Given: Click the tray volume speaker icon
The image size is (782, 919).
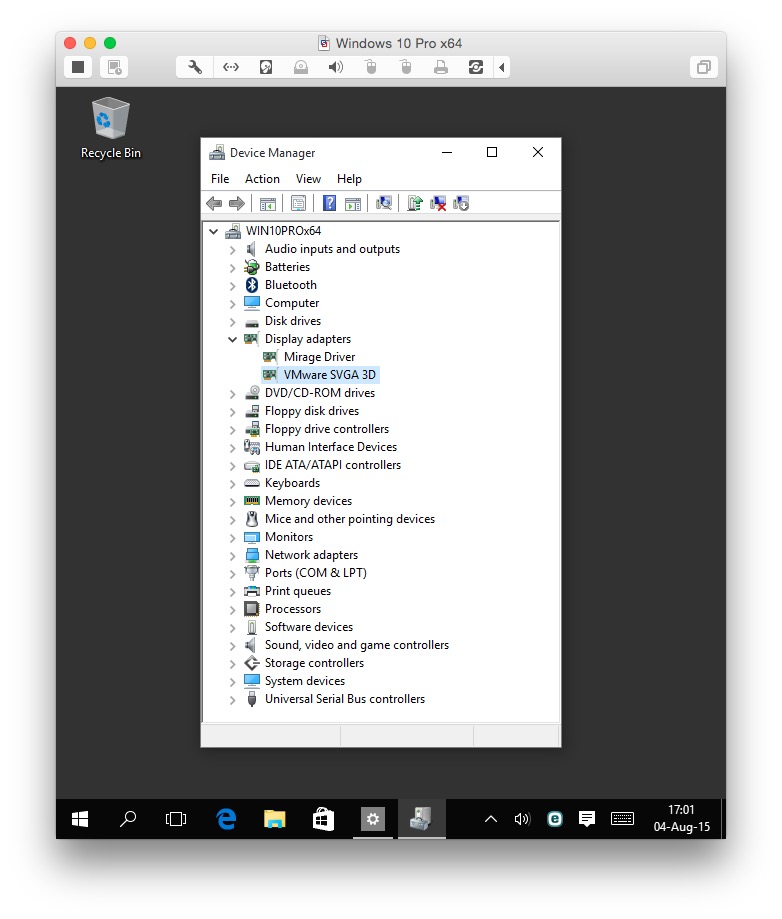Looking at the screenshot, I should coord(522,819).
